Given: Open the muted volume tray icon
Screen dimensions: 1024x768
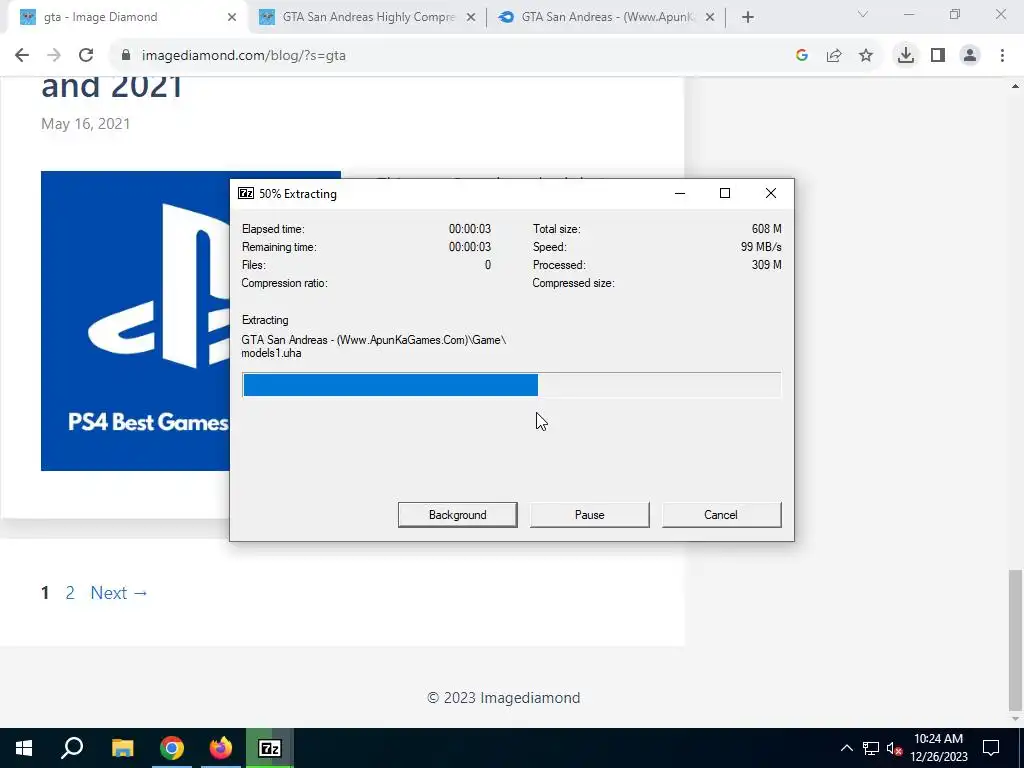Looking at the screenshot, I should (895, 748).
